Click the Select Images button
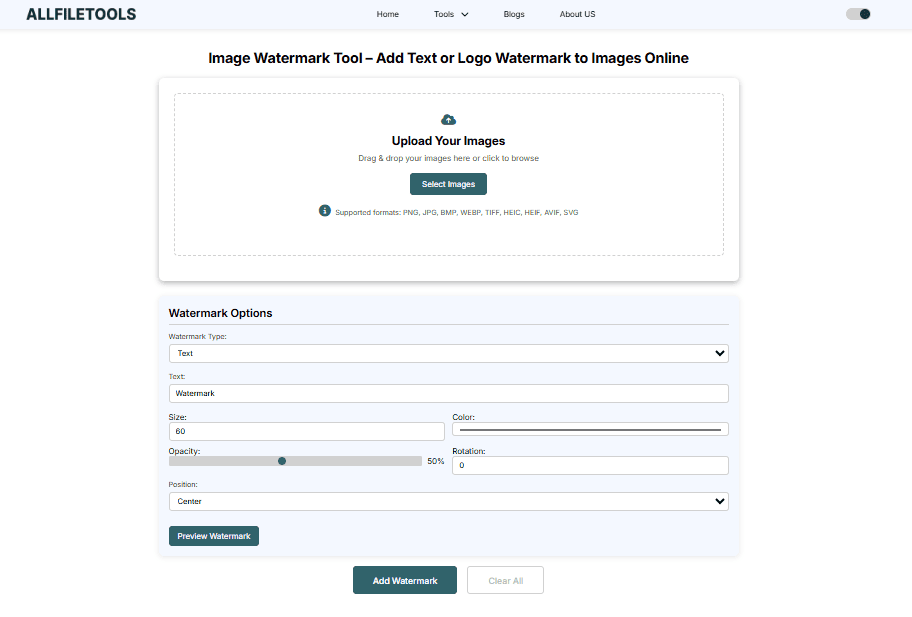This screenshot has height=617, width=912. (448, 184)
